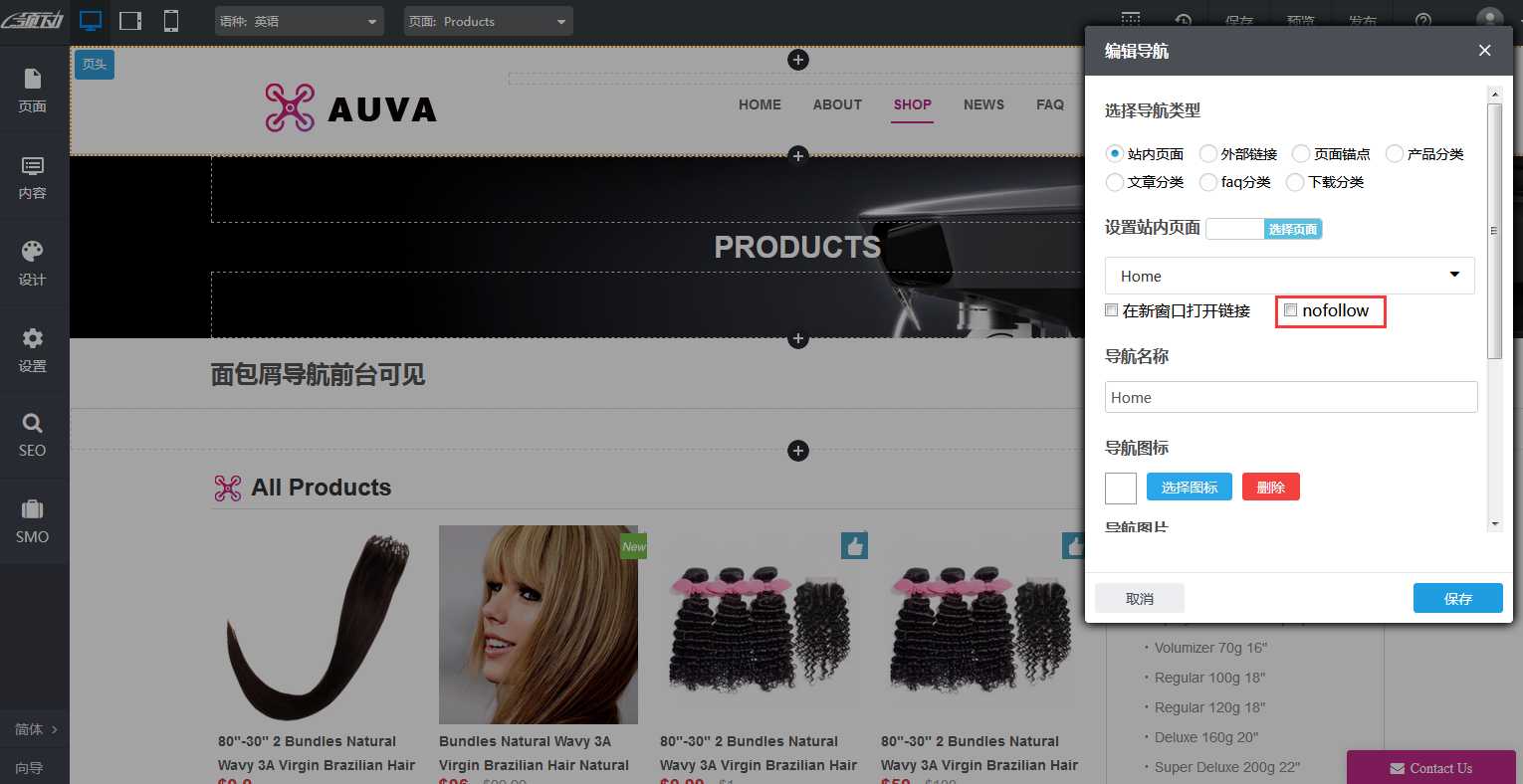1523x784 pixels.
Task: Click the 导航名称 text field
Action: (1290, 397)
